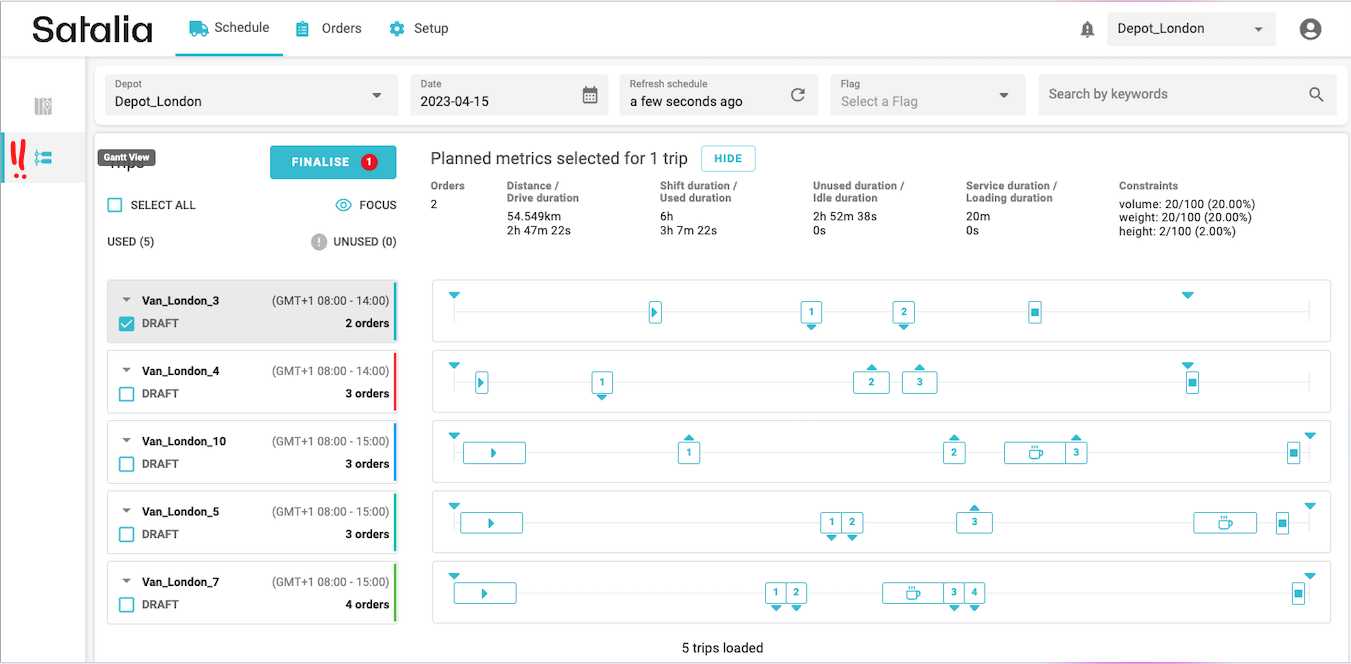Open the map view sidebar icon
Screen dimensions: 1351x664
click(43, 106)
